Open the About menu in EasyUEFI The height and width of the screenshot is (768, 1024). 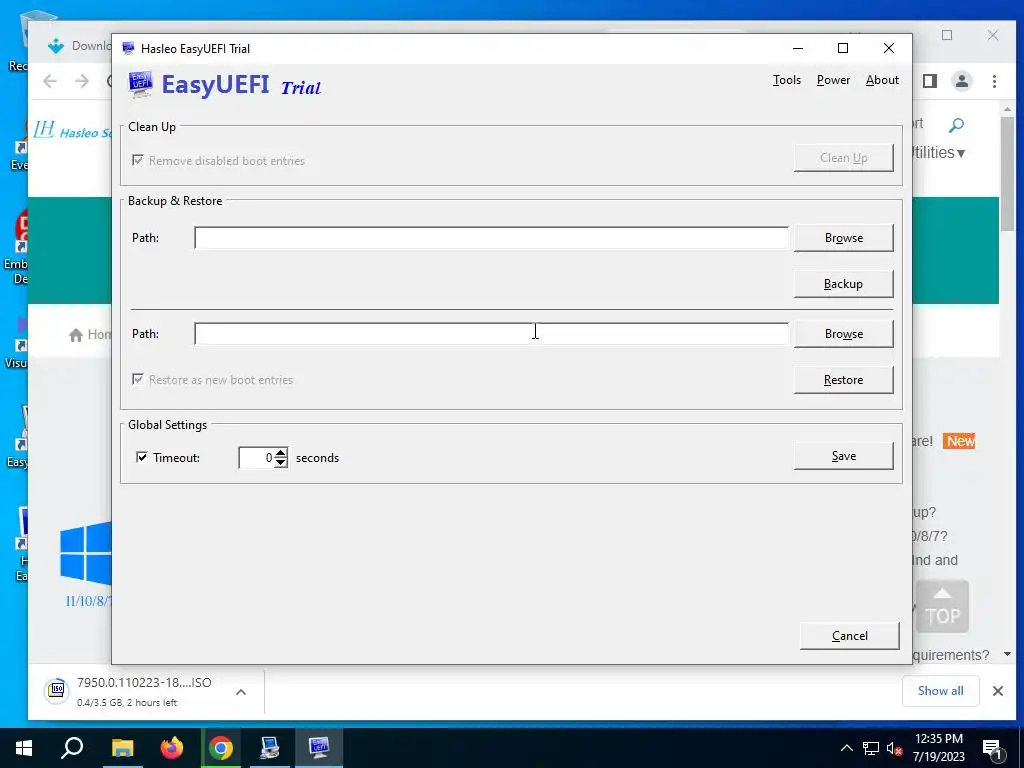click(882, 80)
